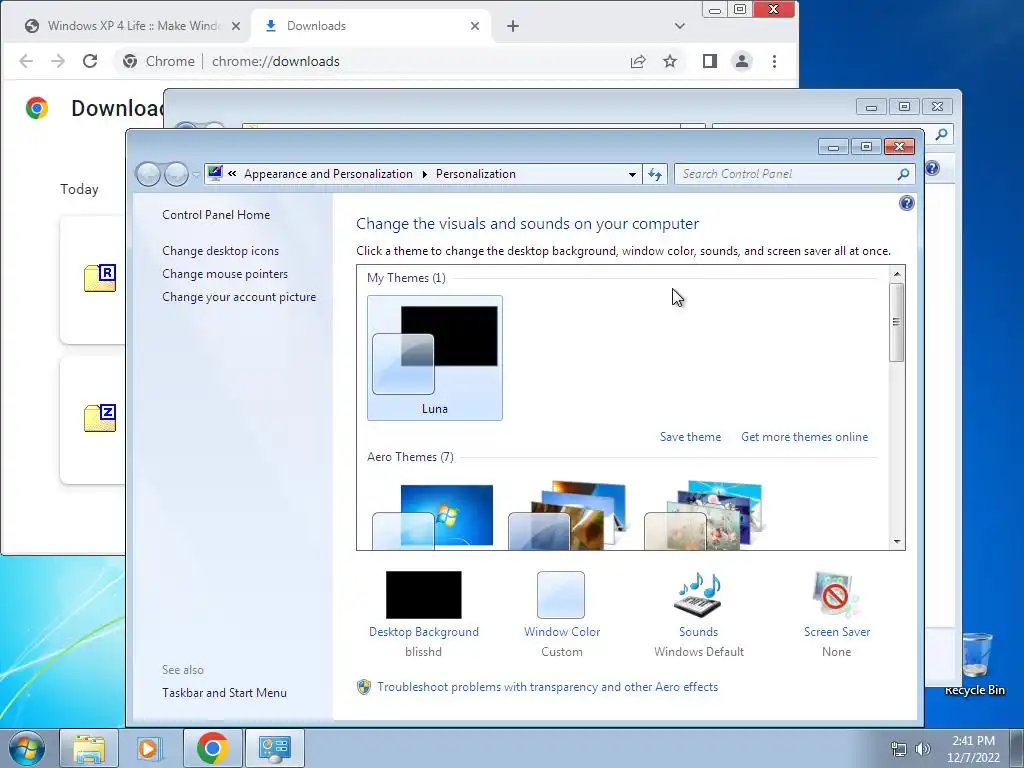Click the Recycle Bin desktop icon

(x=975, y=664)
